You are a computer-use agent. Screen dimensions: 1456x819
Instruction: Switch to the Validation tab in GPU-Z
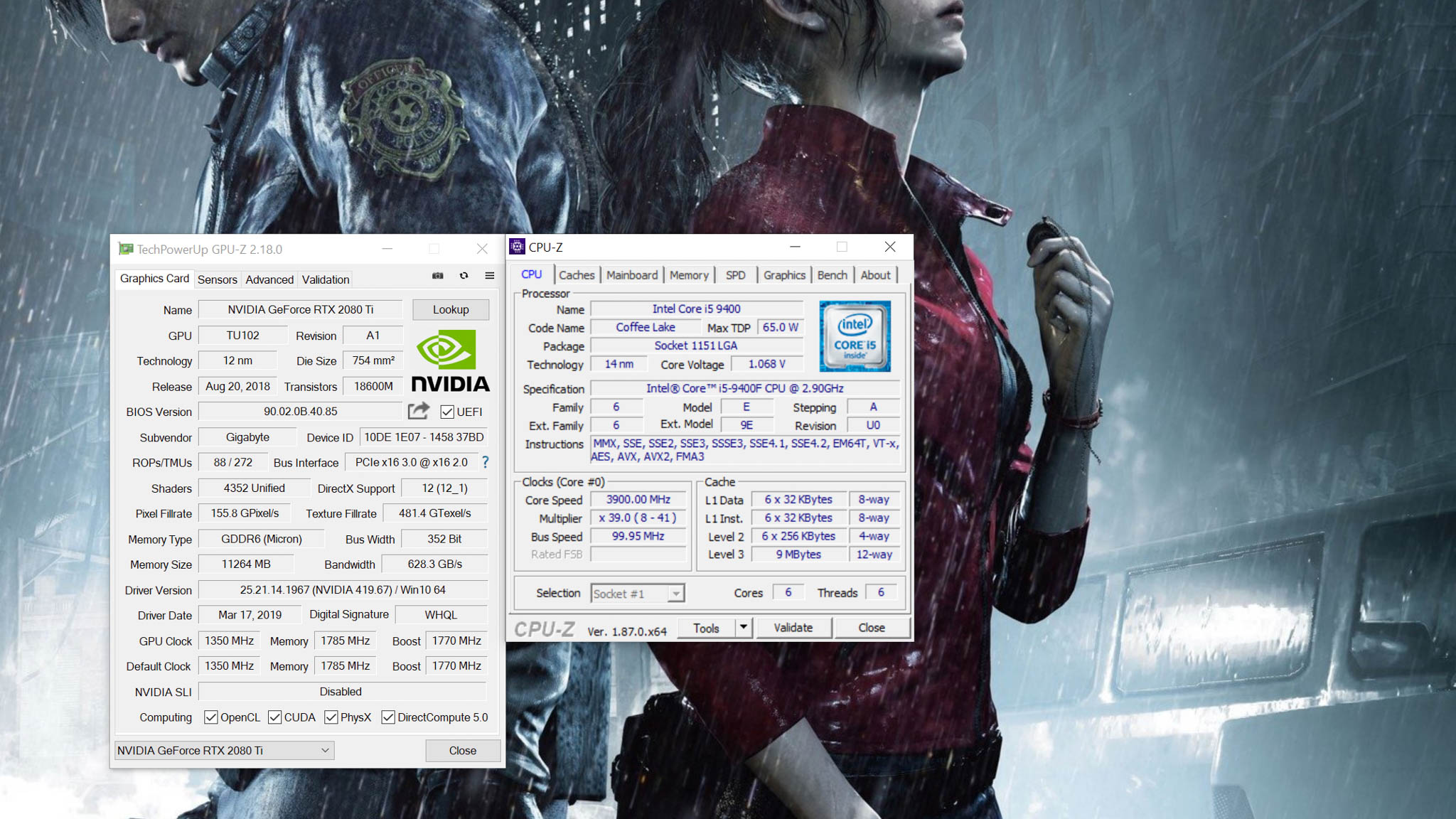[326, 279]
